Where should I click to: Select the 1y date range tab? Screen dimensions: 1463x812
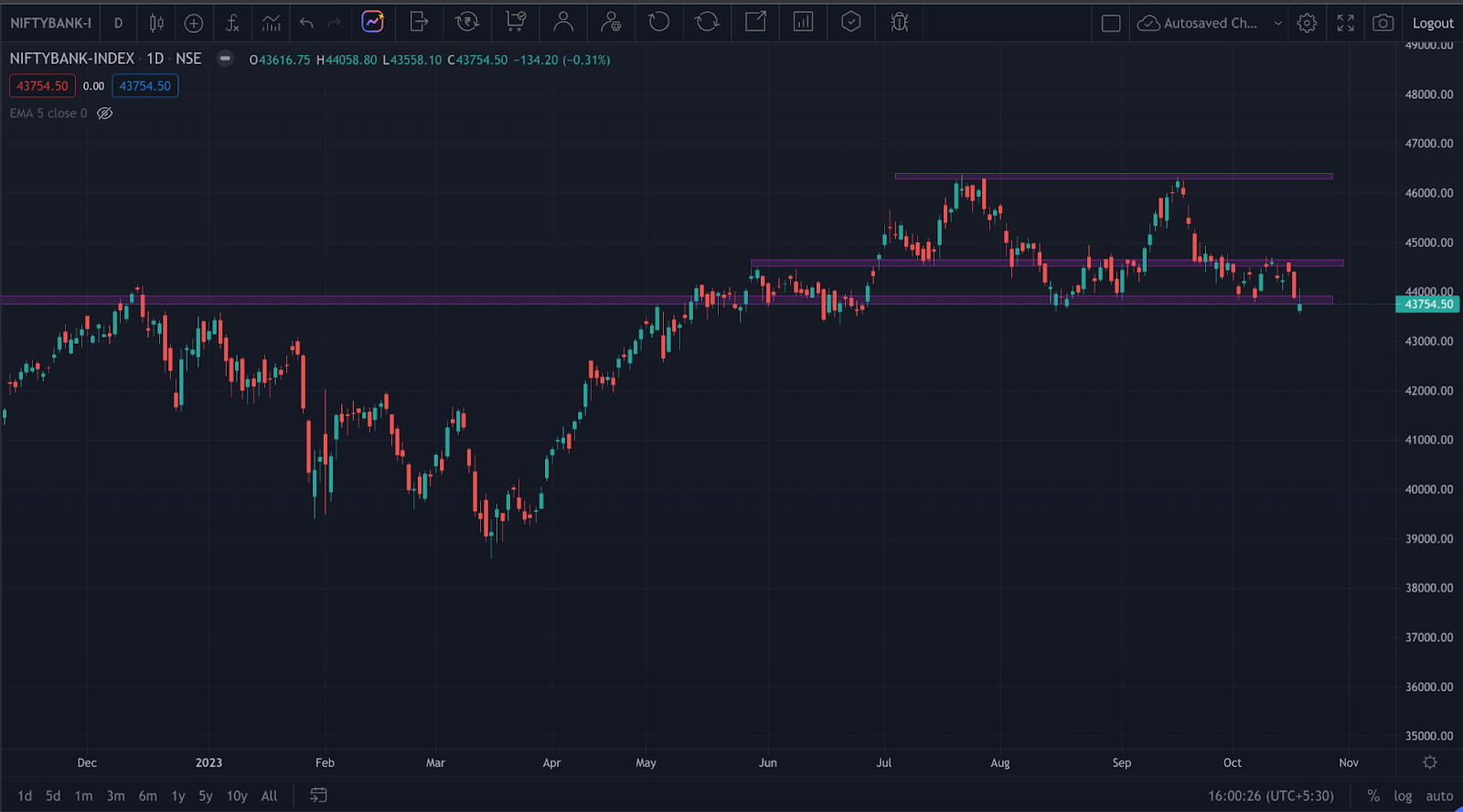[x=178, y=796]
